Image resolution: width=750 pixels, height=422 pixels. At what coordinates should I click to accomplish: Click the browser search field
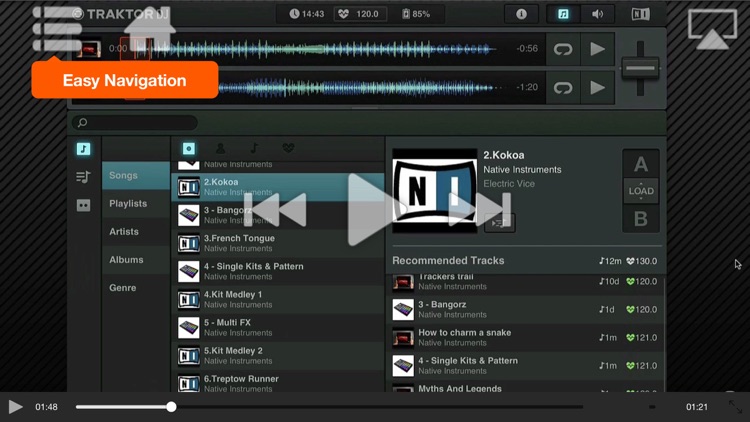[x=135, y=123]
